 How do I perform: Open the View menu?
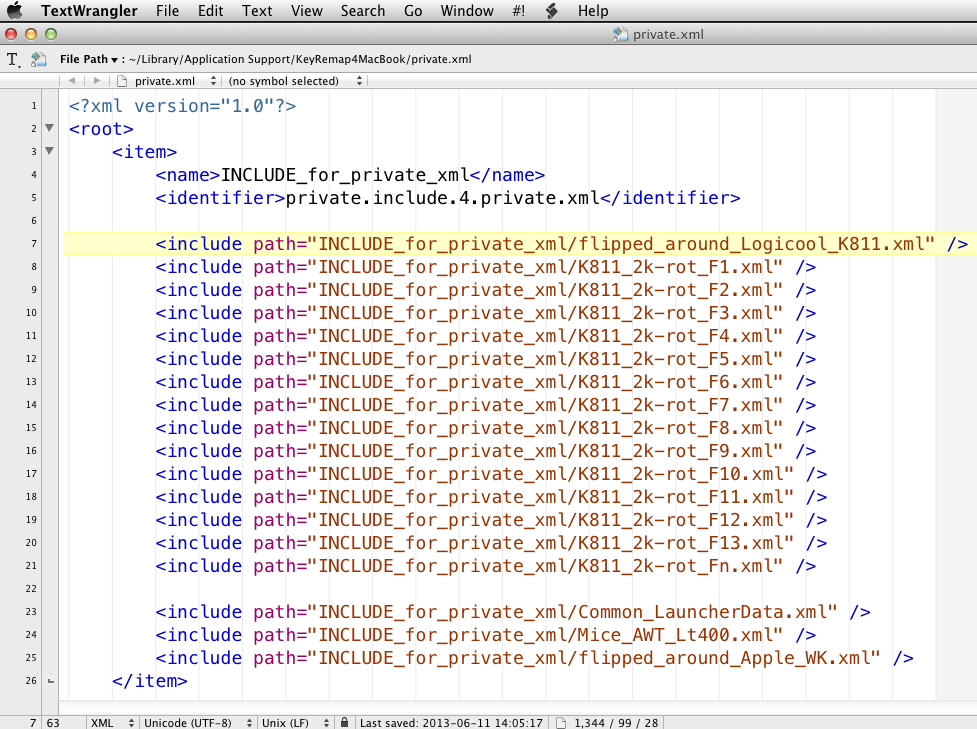307,11
